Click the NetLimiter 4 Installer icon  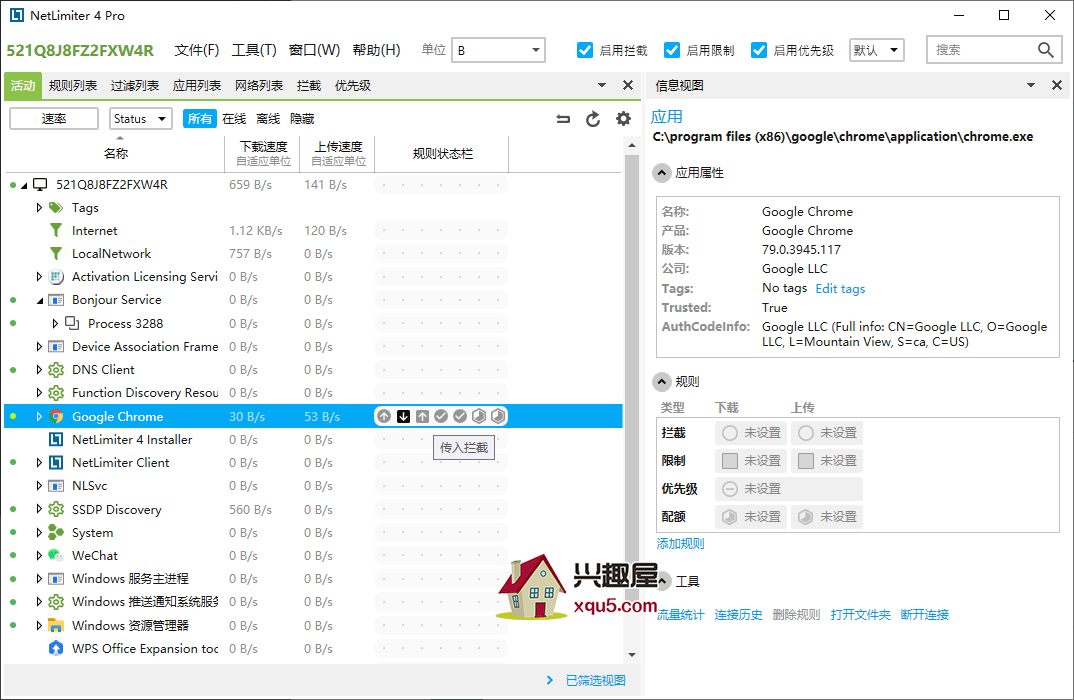pyautogui.click(x=56, y=440)
